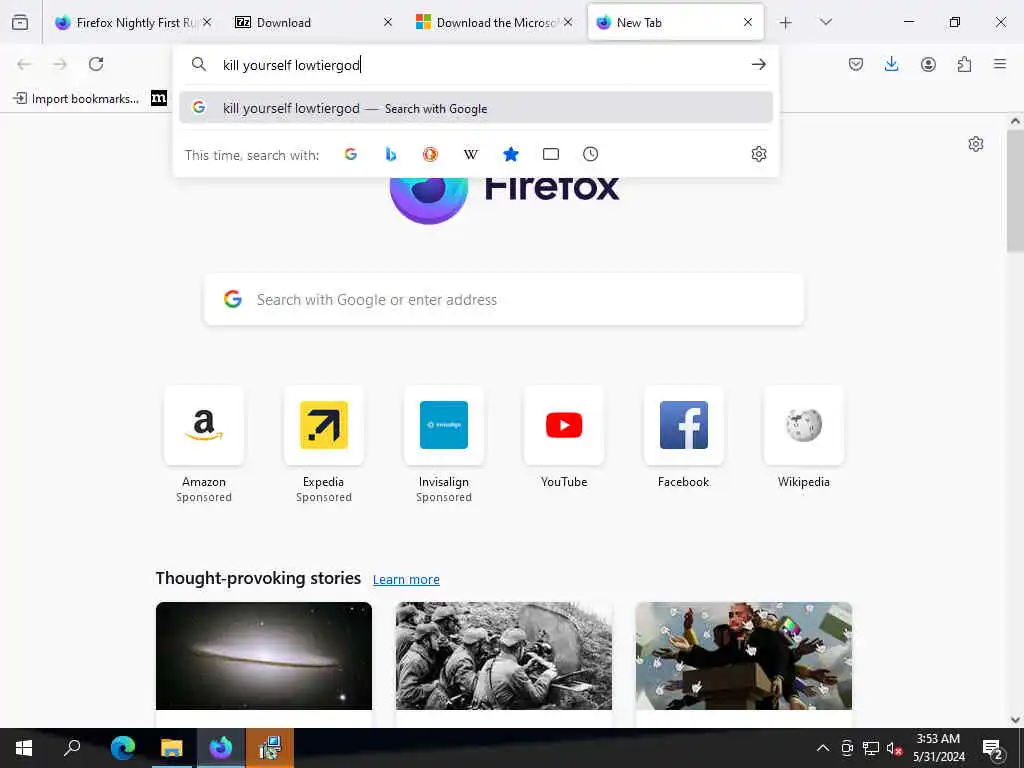The height and width of the screenshot is (768, 1024).
Task: Open the soldiers black-and-white story card
Action: tap(504, 656)
